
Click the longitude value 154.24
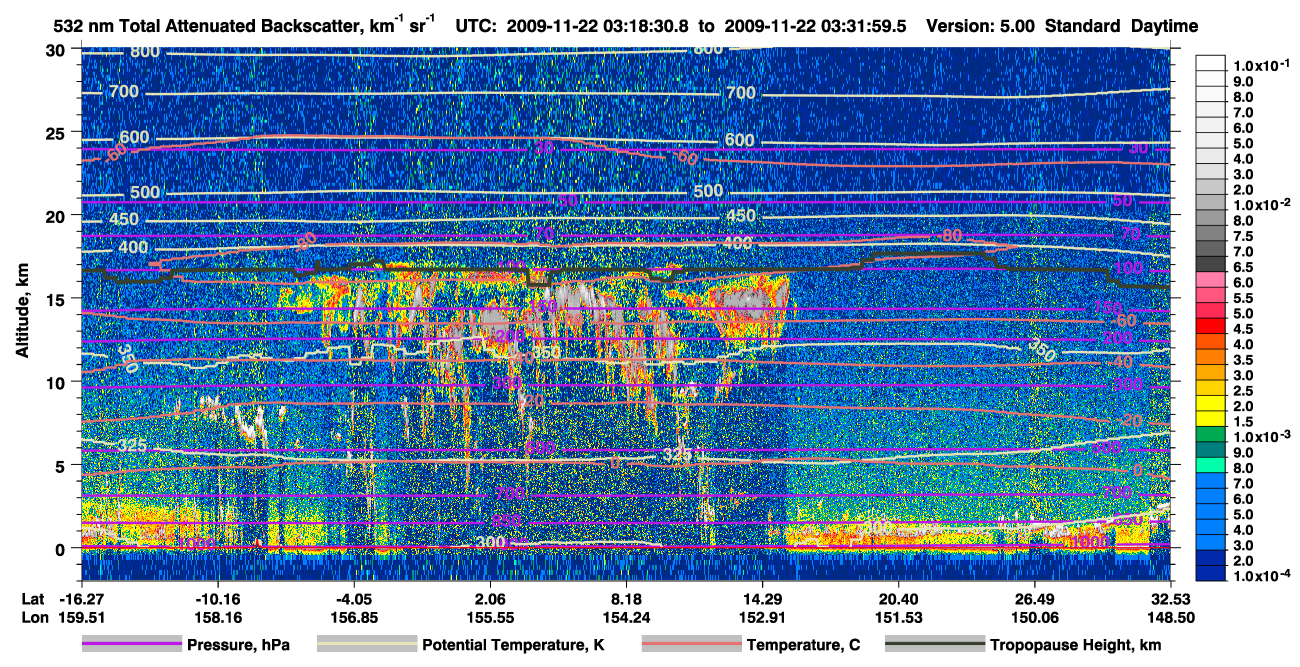coord(626,617)
